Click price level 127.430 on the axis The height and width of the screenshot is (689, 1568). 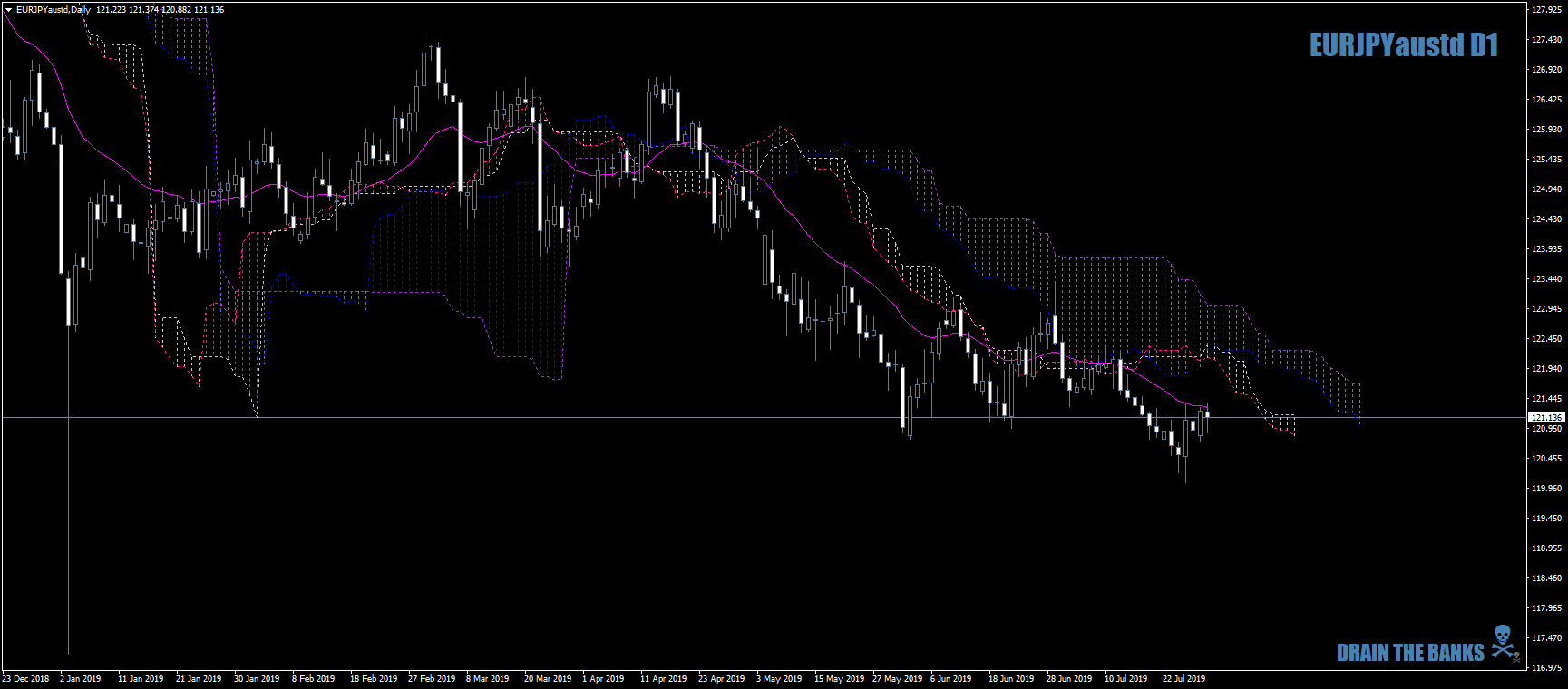point(1546,40)
